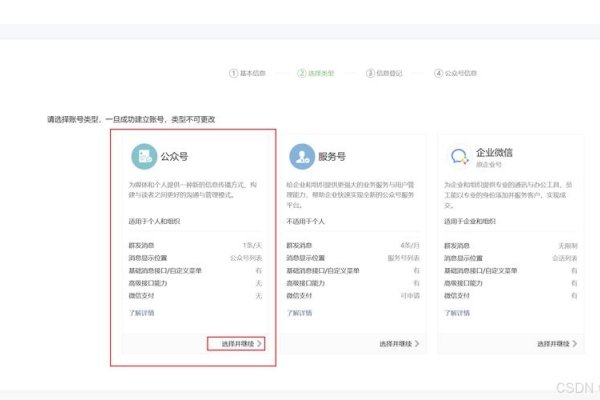This screenshot has width=600, height=400.
Task: Click 消息显示位置 label in 服务号 card
Action: 305,258
